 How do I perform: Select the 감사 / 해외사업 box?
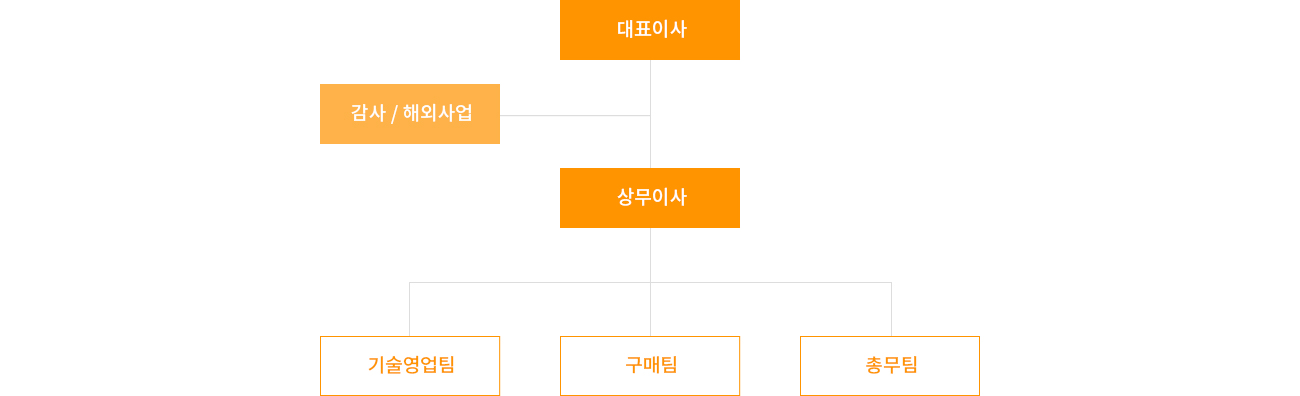tap(410, 114)
